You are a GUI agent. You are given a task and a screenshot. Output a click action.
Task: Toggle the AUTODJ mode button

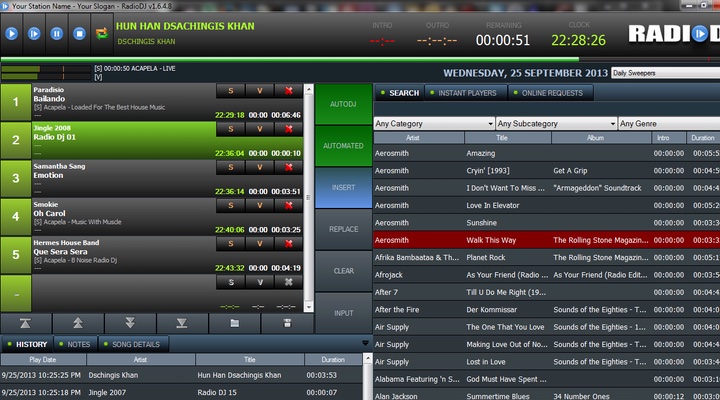343,104
